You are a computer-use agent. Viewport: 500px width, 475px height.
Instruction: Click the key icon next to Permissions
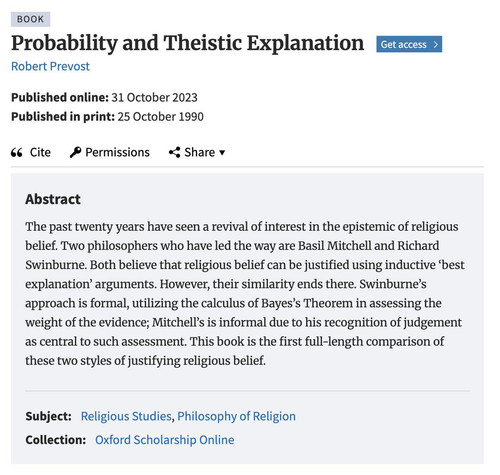tap(75, 152)
